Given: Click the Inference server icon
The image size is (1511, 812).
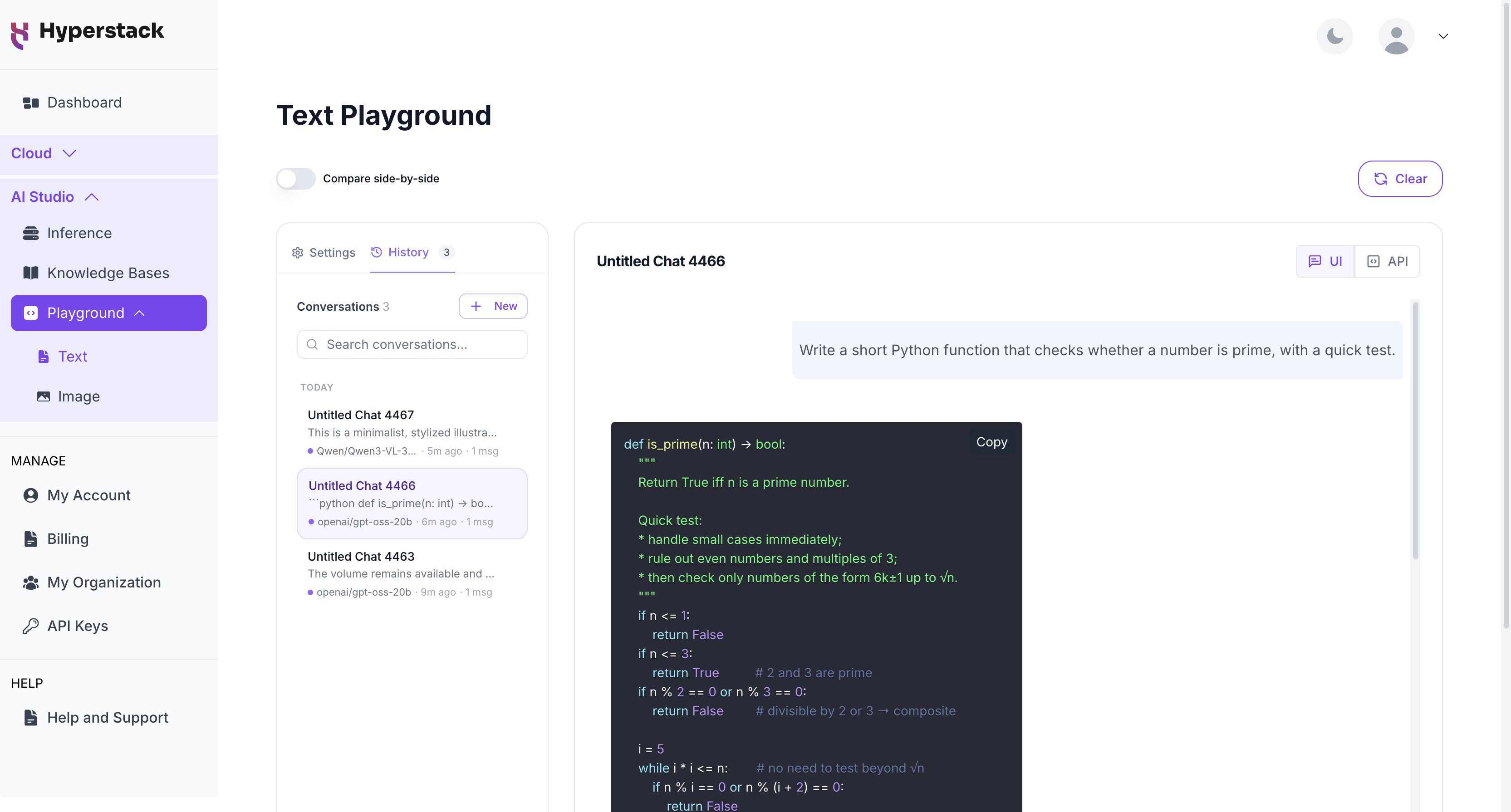Looking at the screenshot, I should (30, 233).
